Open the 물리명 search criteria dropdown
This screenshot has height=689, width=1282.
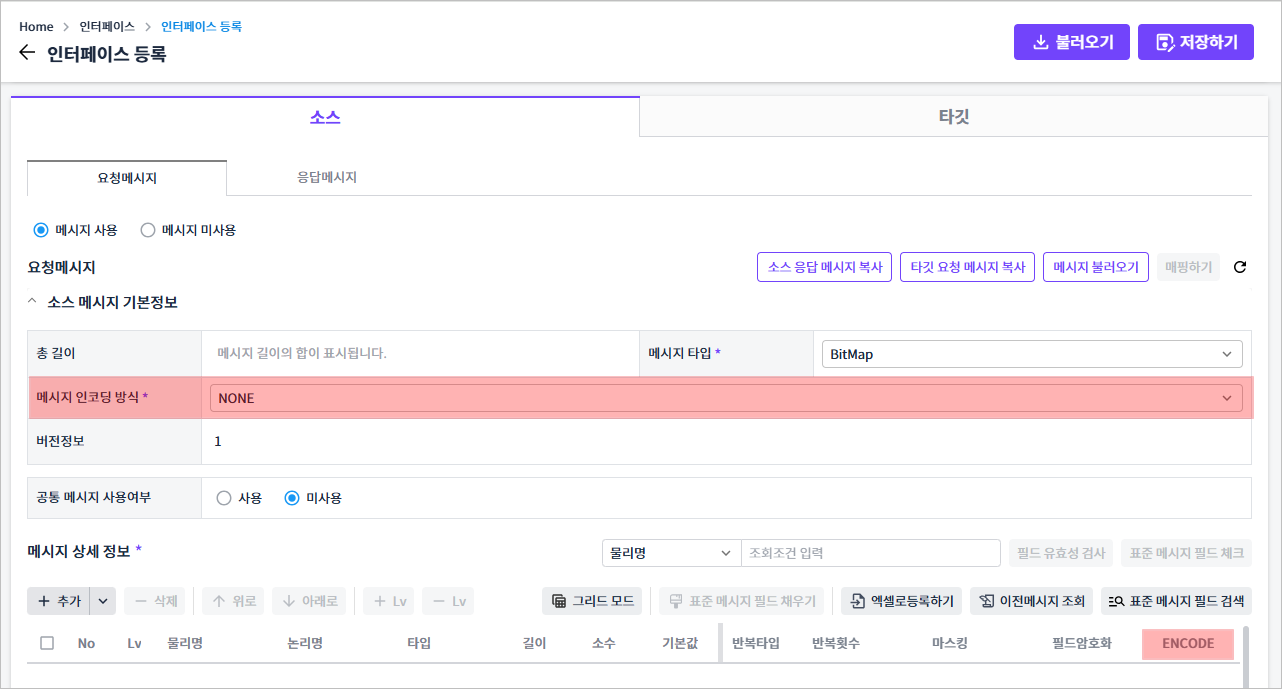pos(671,553)
